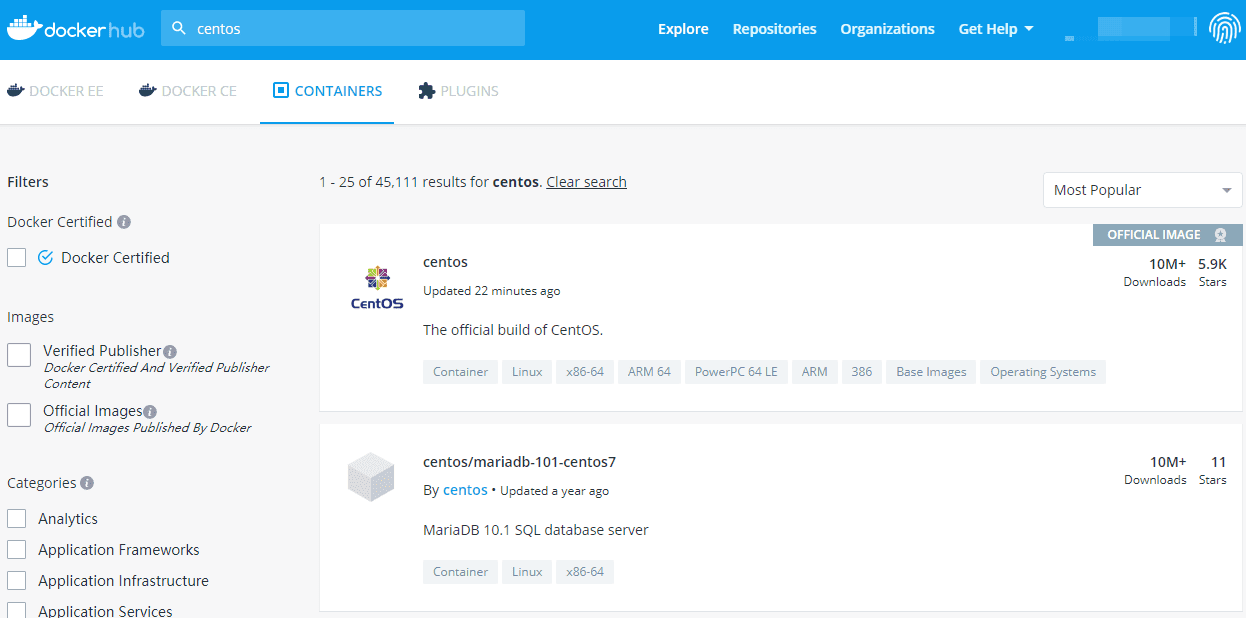Click the mariadb-101-centos7 cube image icon
Viewport: 1246px width, 618px height.
pyautogui.click(x=372, y=477)
